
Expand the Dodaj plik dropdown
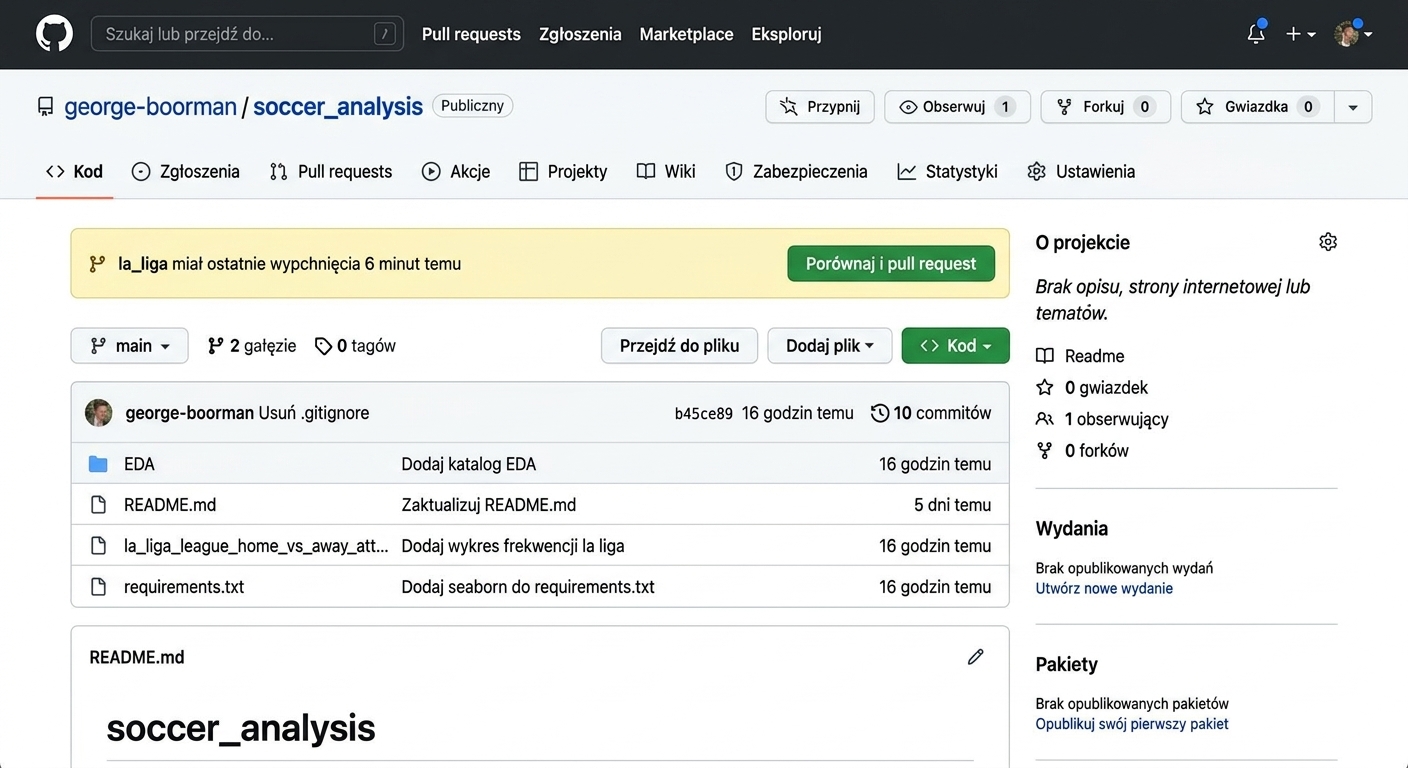tap(829, 346)
